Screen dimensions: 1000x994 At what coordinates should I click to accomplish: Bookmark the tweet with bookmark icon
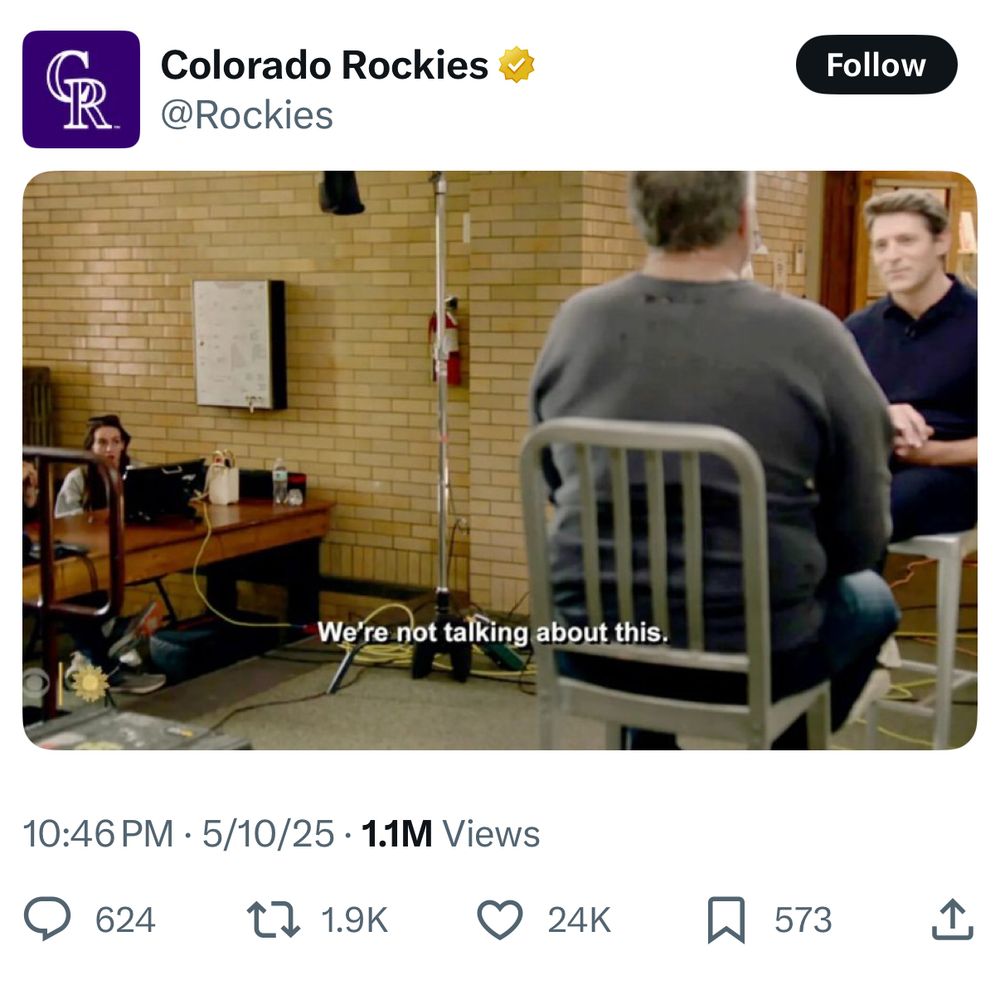(x=726, y=919)
